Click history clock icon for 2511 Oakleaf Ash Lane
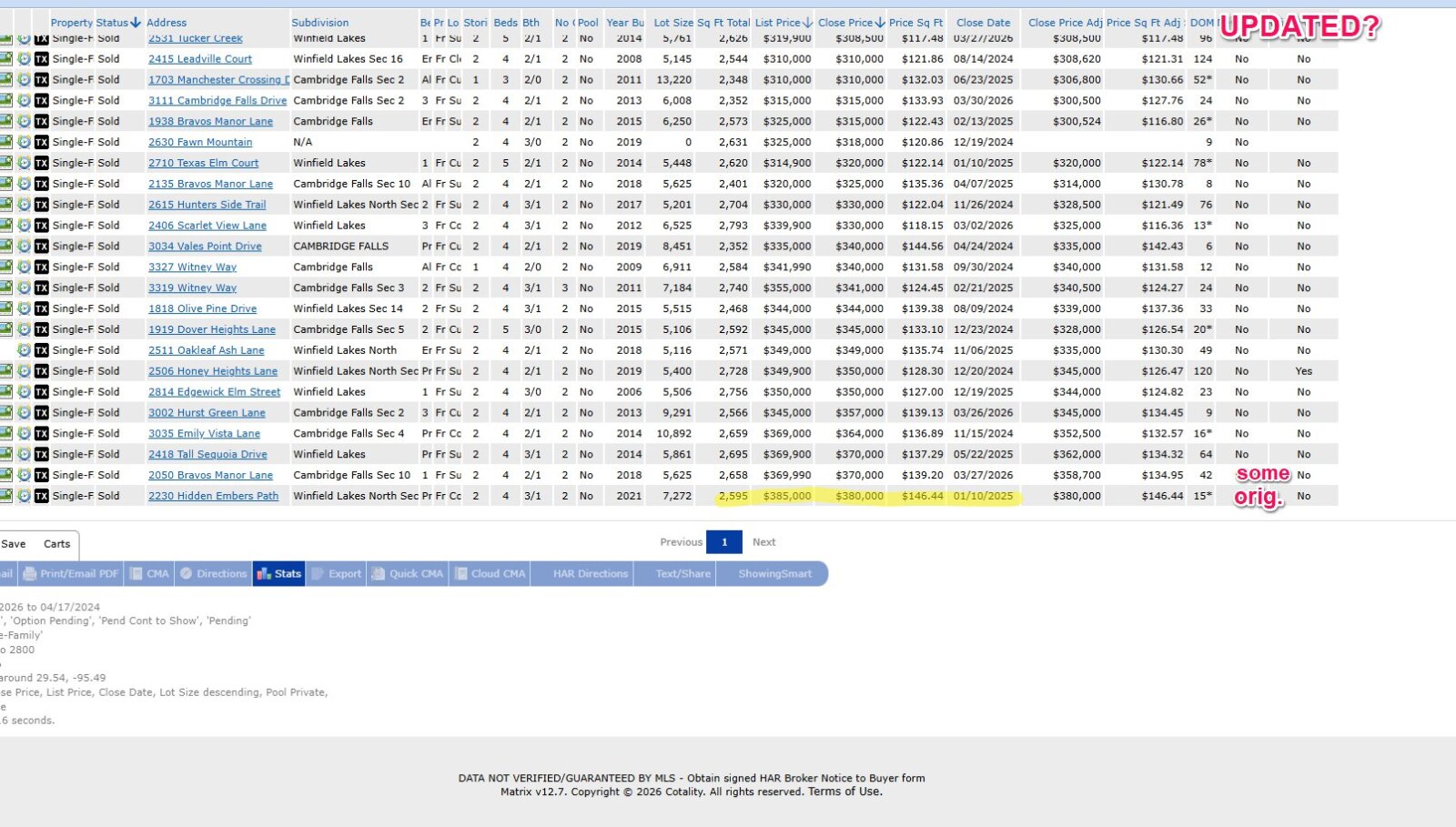The width and height of the screenshot is (1456, 827). pyautogui.click(x=25, y=350)
